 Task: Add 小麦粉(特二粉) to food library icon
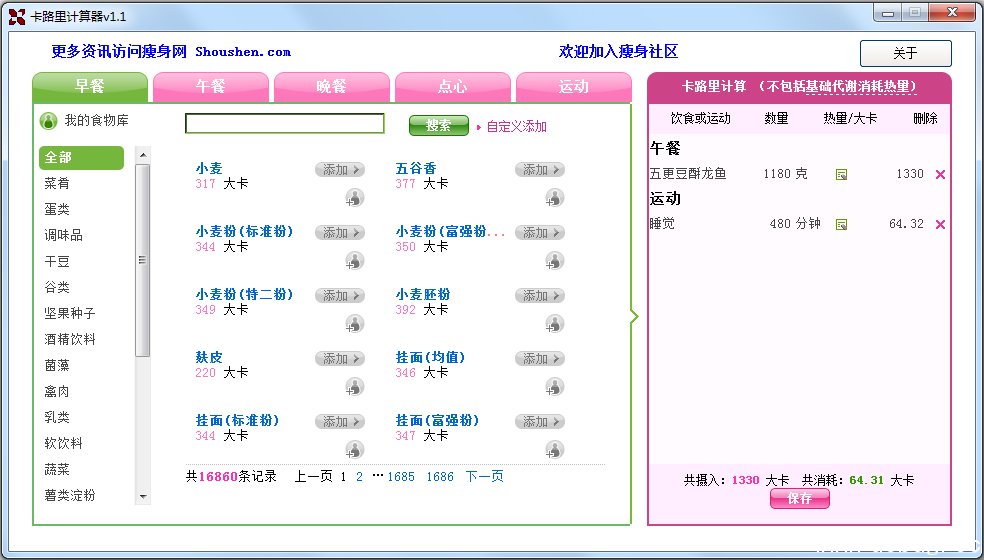coord(355,324)
